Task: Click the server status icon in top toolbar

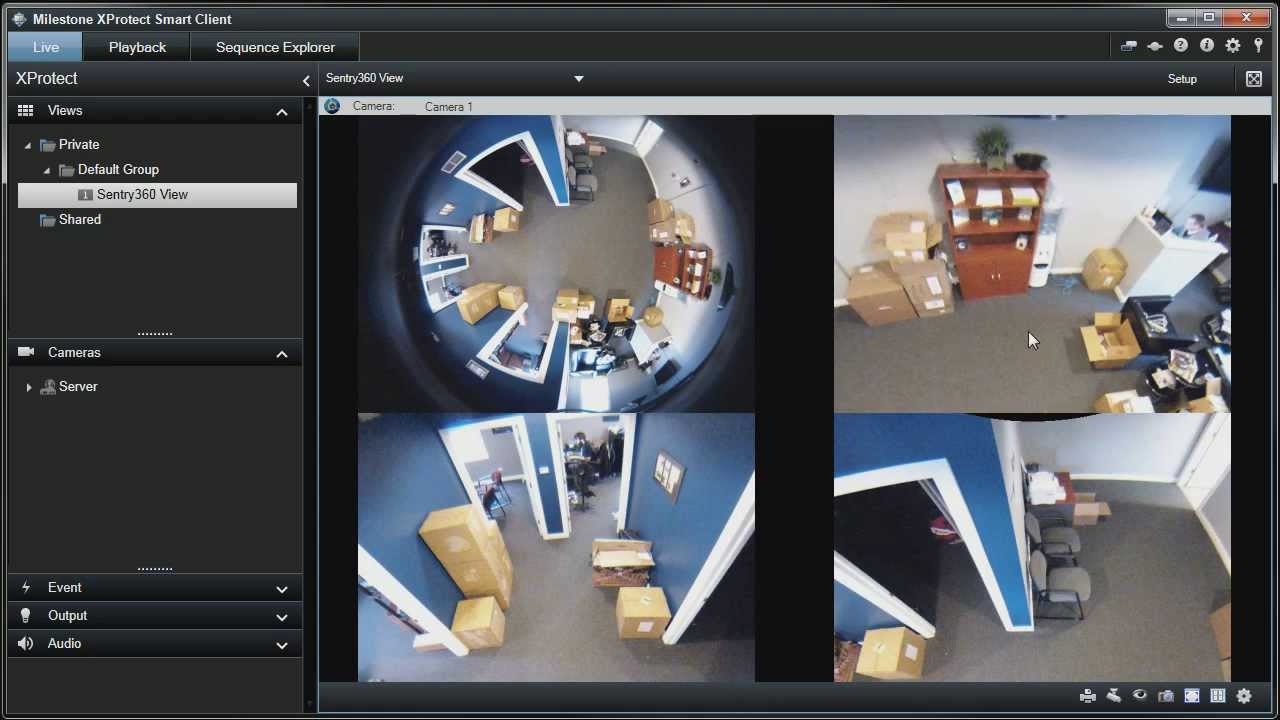Action: [1129, 46]
